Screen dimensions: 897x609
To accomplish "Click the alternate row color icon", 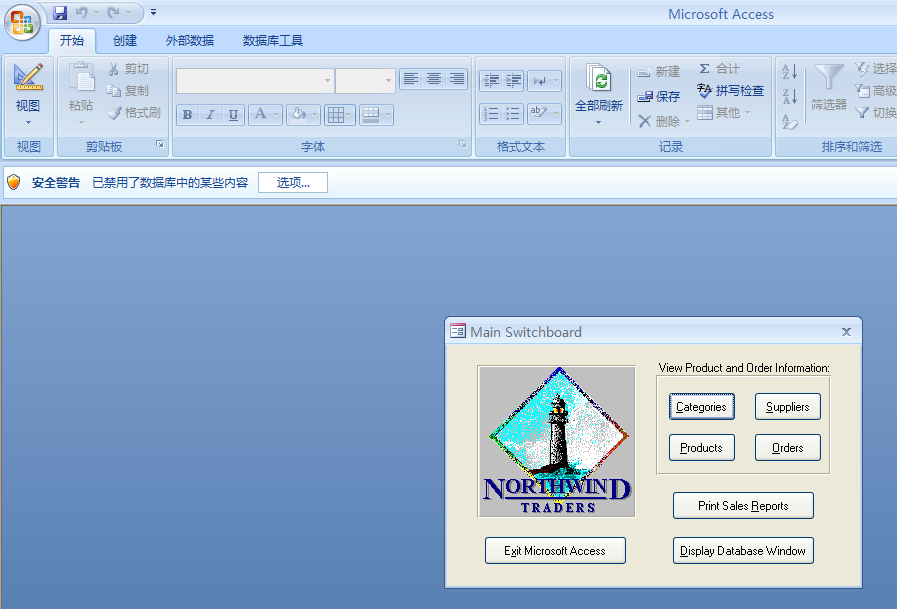I will coord(371,115).
